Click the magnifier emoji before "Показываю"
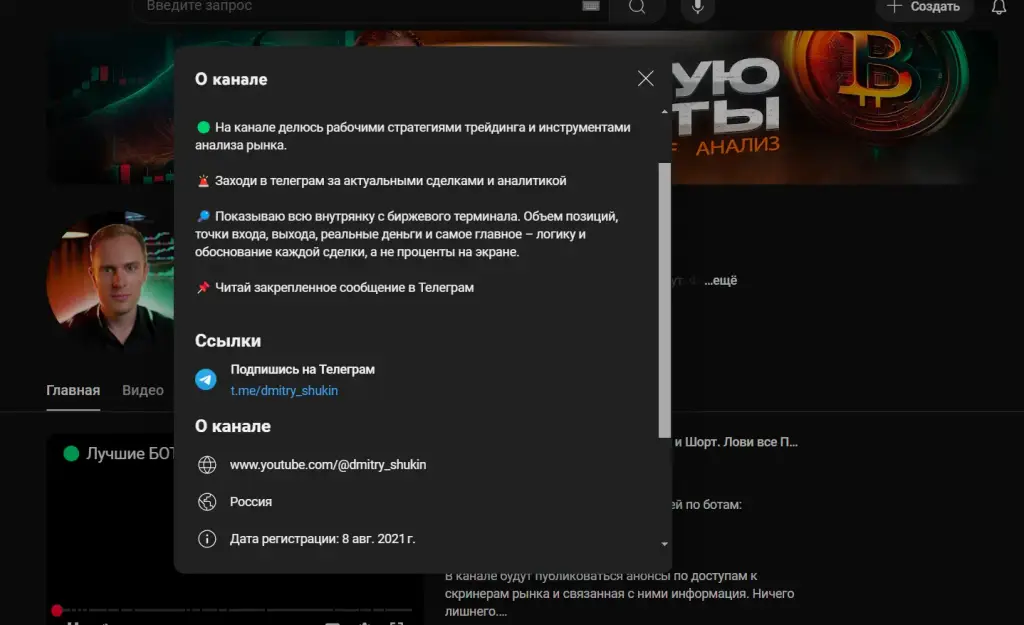 [203, 216]
